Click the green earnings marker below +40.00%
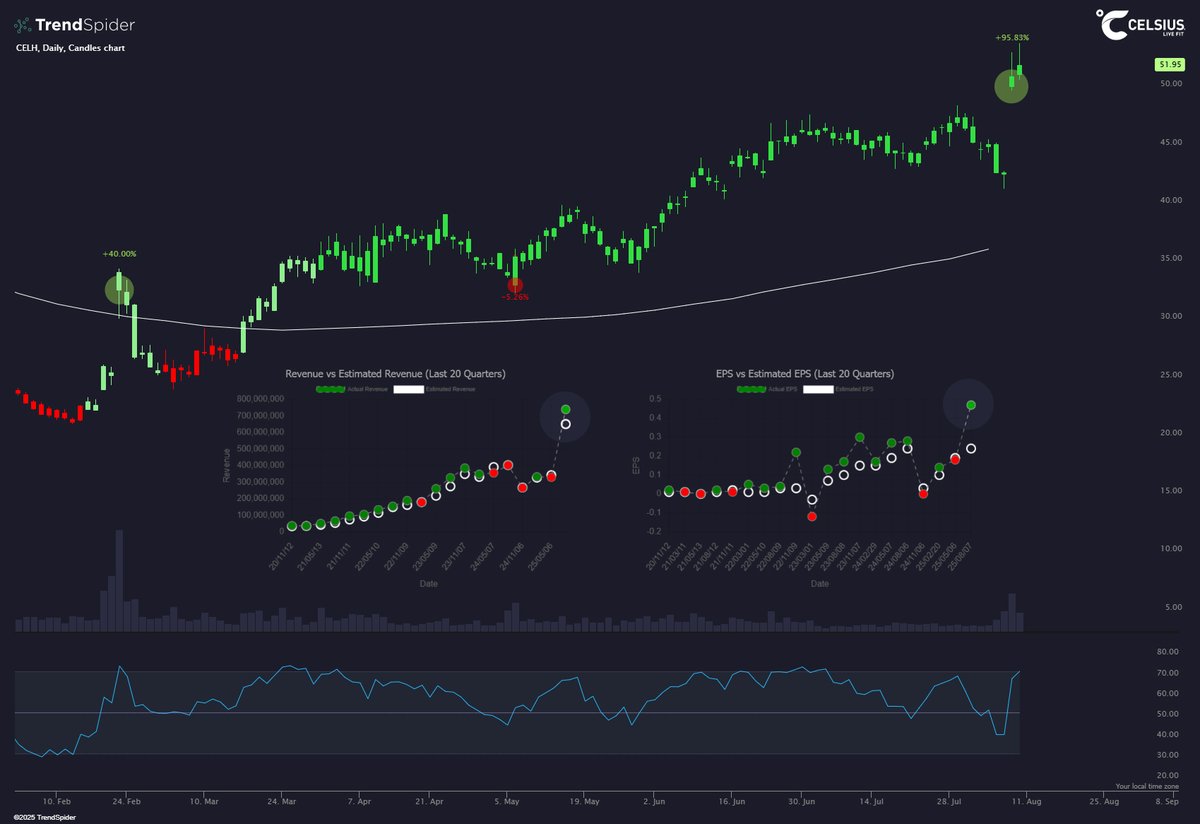This screenshot has width=1200, height=824. [119, 290]
